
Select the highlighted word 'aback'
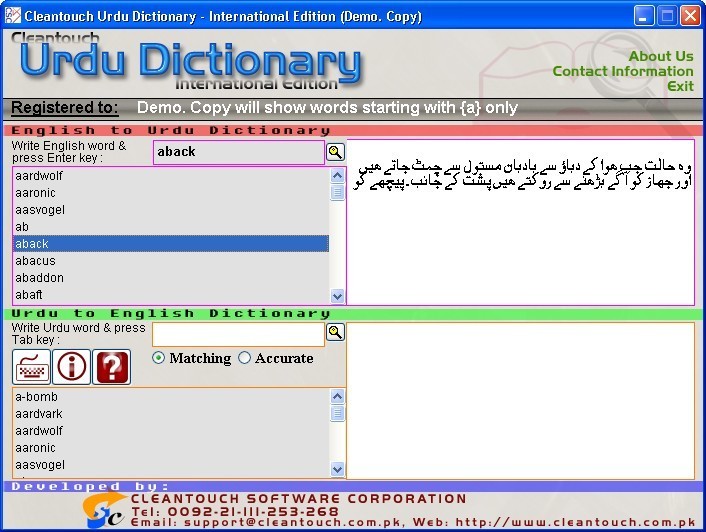click(171, 243)
